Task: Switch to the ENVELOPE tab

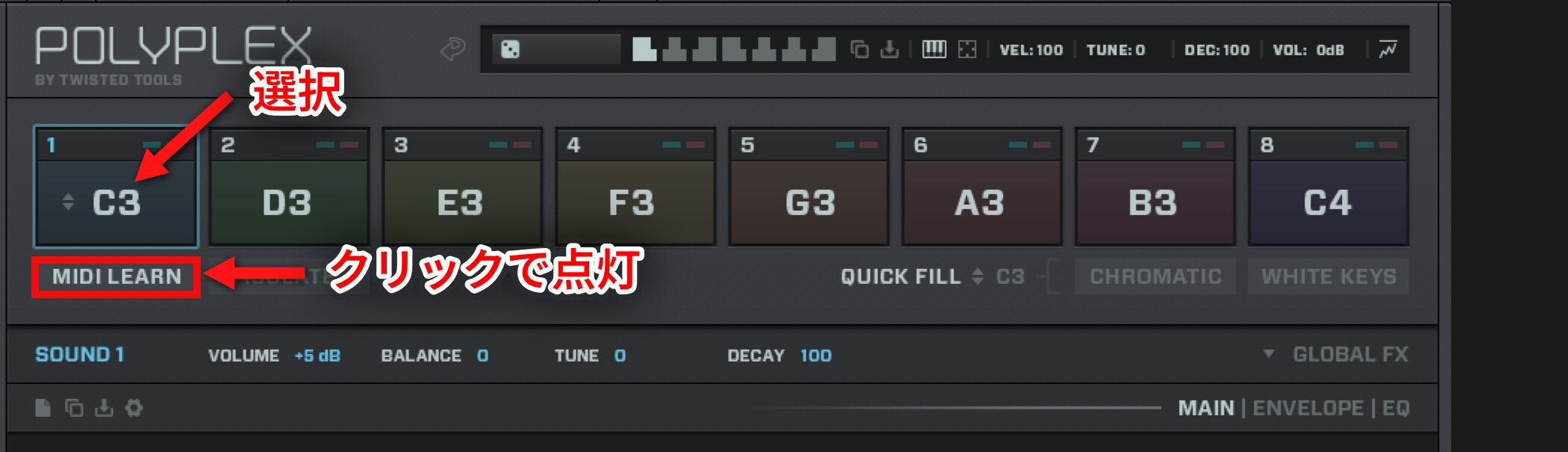Action: pyautogui.click(x=1308, y=408)
